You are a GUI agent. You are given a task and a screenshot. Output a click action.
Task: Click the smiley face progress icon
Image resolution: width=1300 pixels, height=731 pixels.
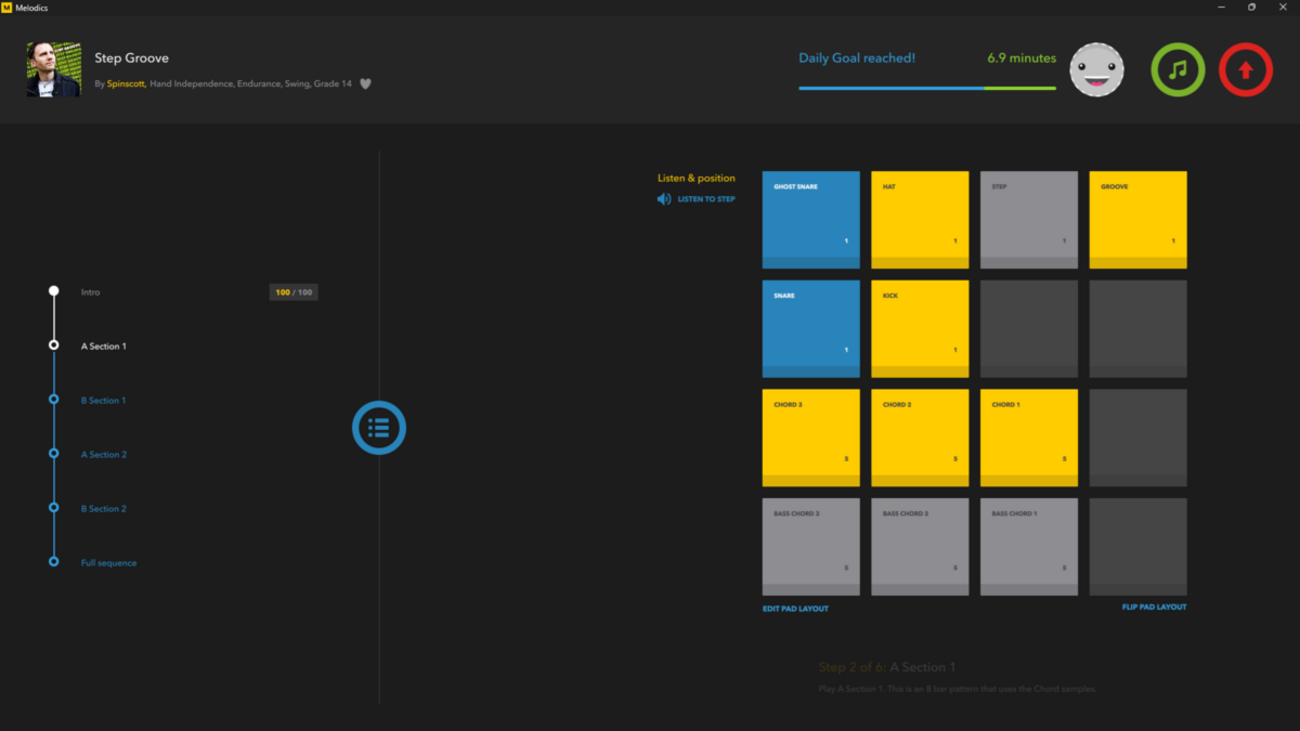(1096, 70)
